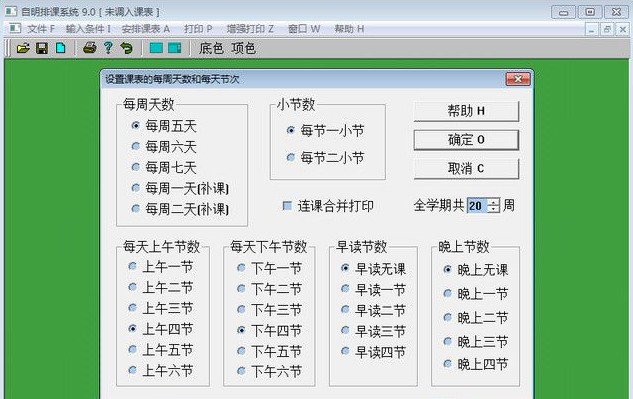The width and height of the screenshot is (633, 399).
Task: Select 每周七天 radio option
Action: [164, 167]
